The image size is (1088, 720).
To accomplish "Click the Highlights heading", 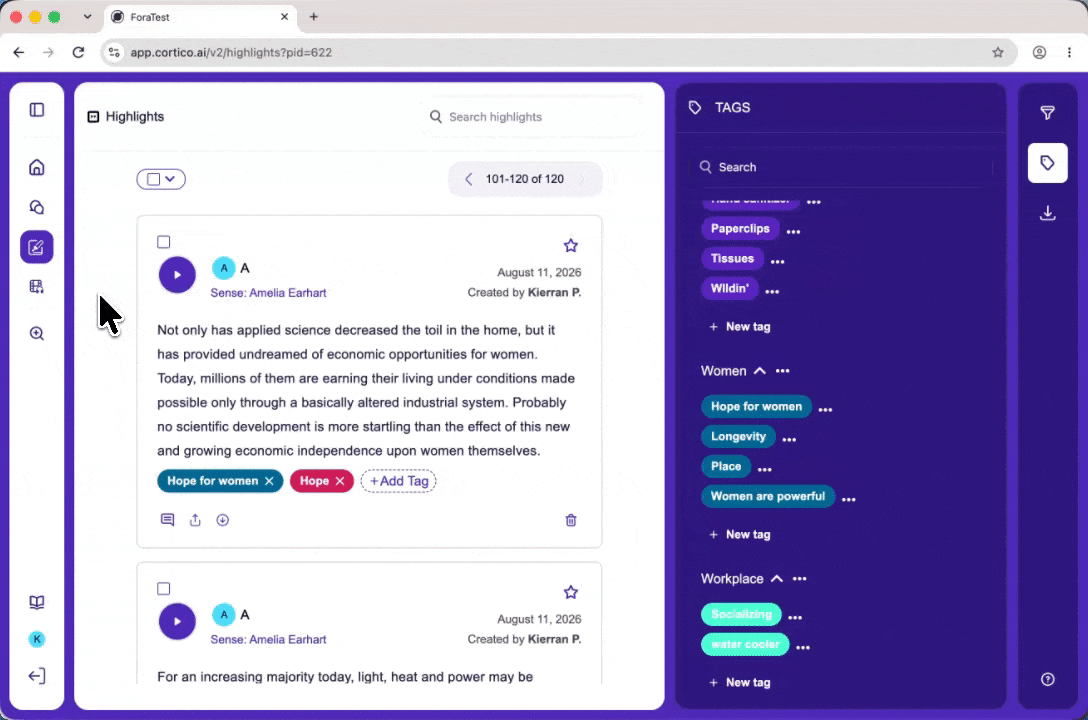I will coord(135,117).
